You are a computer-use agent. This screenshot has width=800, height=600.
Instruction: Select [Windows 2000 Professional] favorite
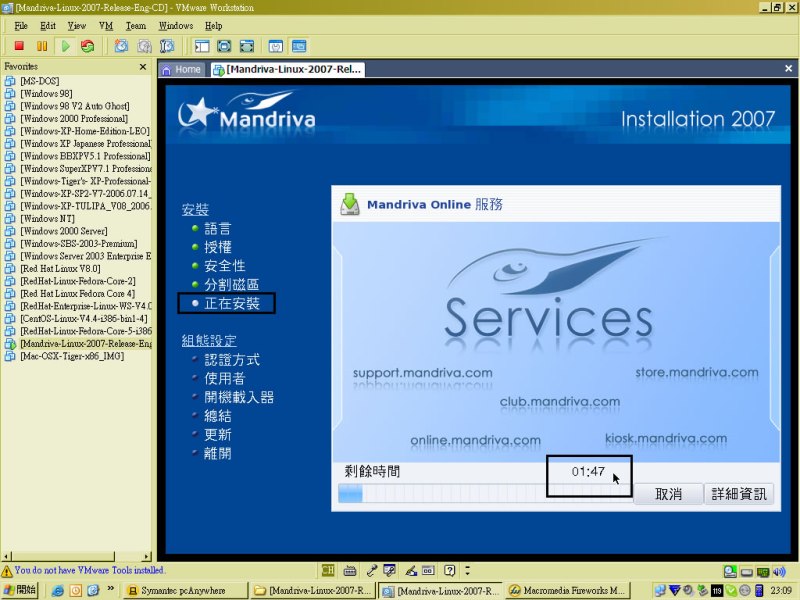click(74, 118)
